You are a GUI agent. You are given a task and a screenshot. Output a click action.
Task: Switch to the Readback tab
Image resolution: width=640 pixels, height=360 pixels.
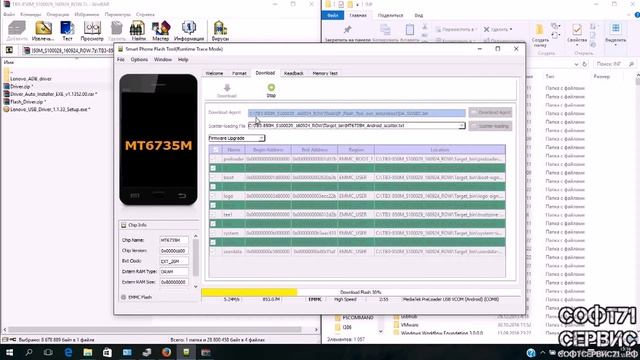(x=293, y=73)
